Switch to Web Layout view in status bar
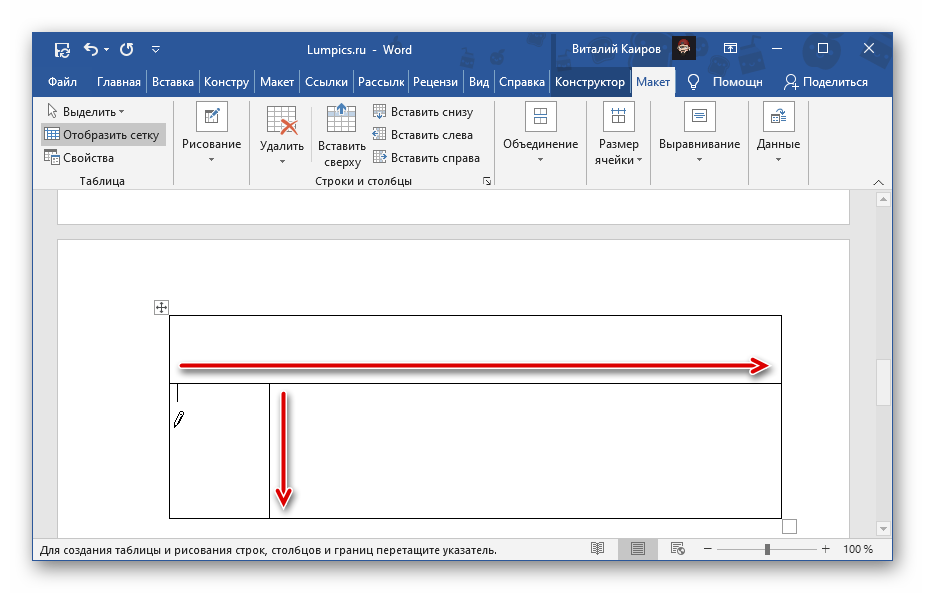 click(x=677, y=549)
